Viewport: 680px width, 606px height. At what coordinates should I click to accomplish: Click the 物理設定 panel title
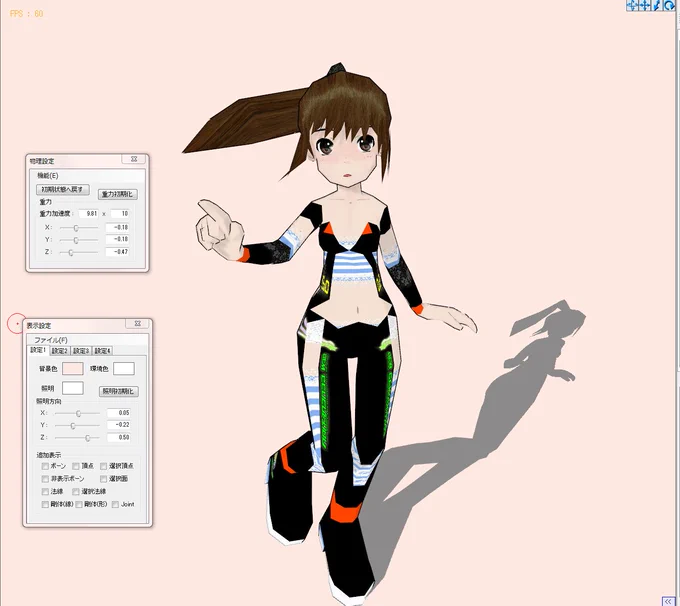click(x=42, y=161)
